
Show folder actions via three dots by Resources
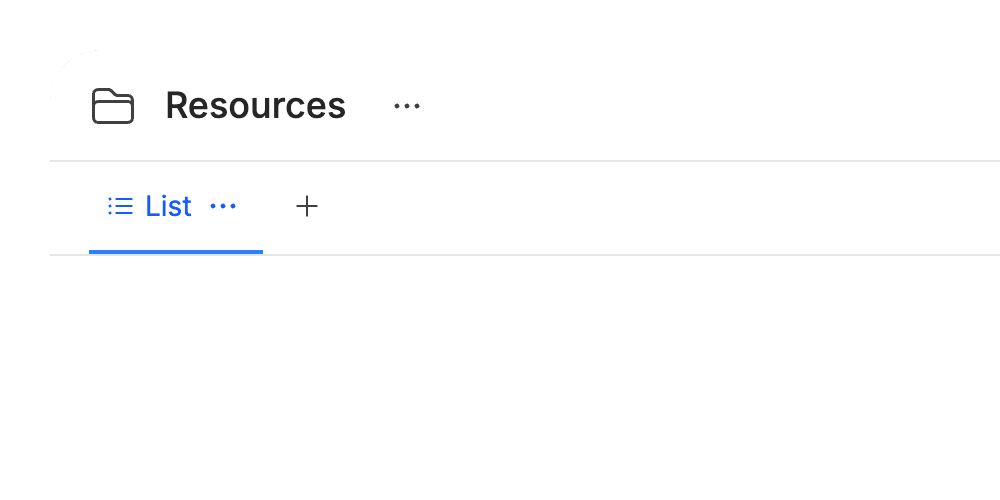[407, 106]
